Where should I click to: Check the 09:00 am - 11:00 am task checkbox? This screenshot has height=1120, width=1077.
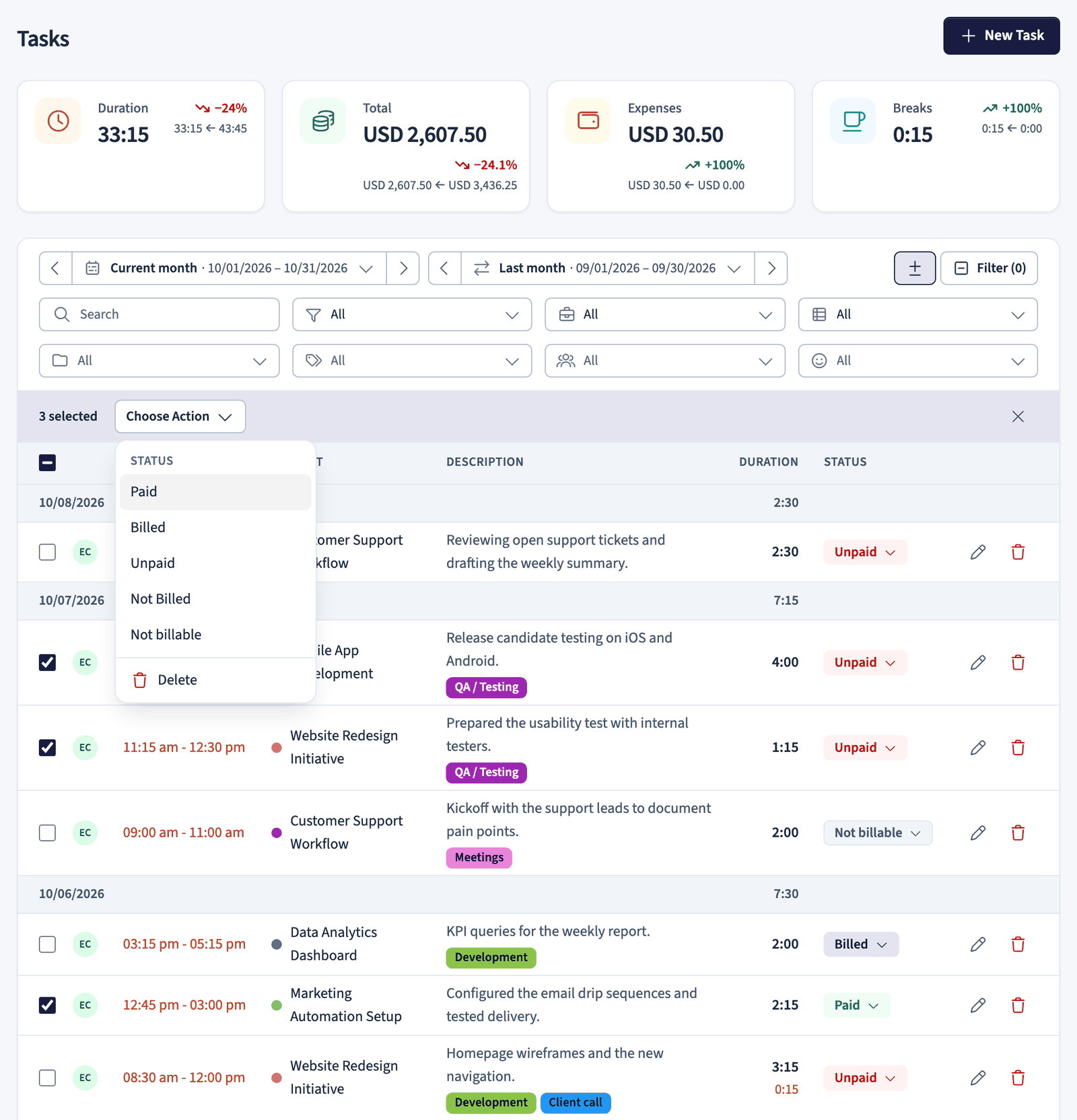click(47, 833)
